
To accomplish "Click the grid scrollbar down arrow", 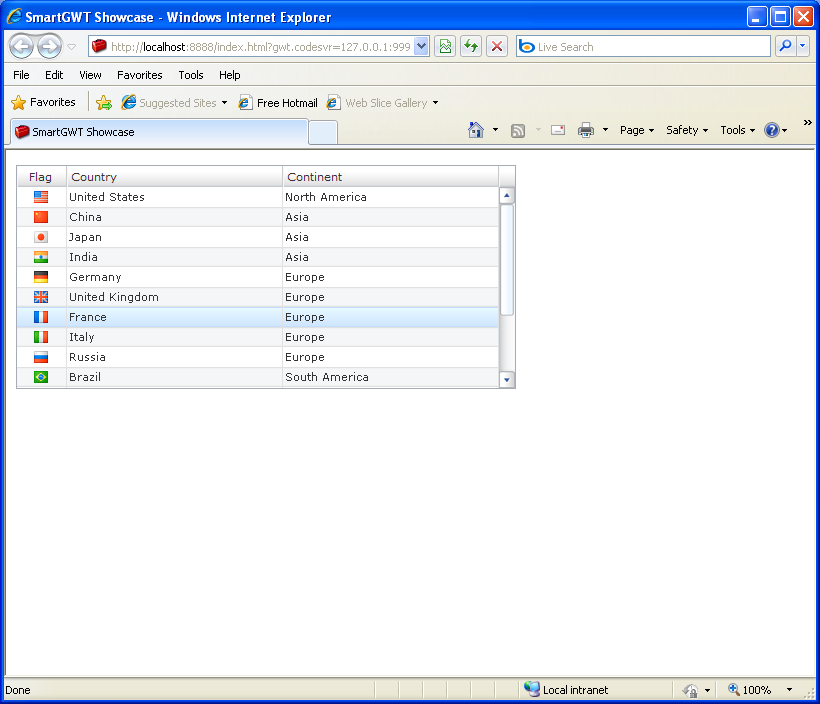I will coord(506,379).
